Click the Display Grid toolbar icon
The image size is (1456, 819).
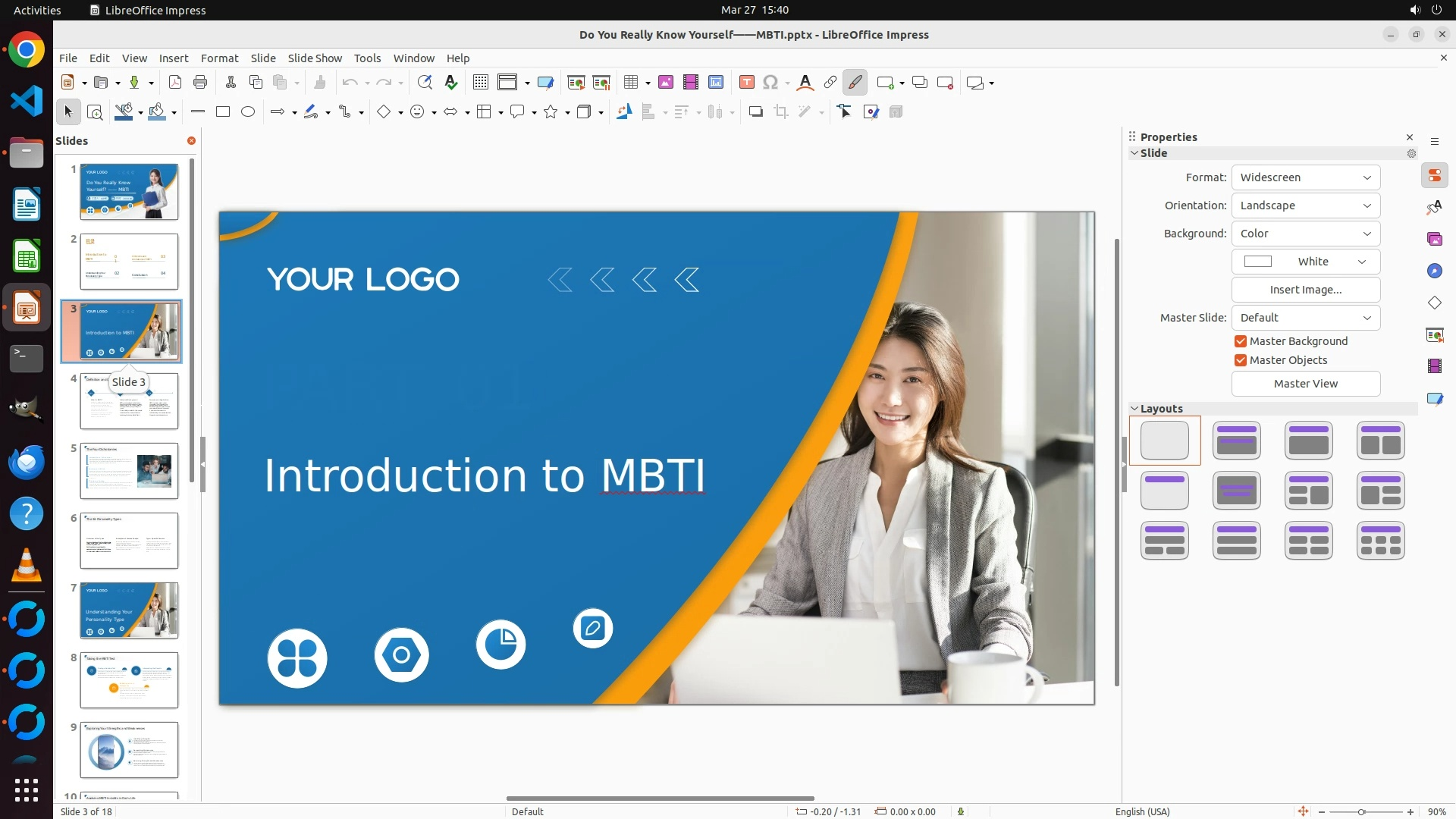(x=480, y=83)
